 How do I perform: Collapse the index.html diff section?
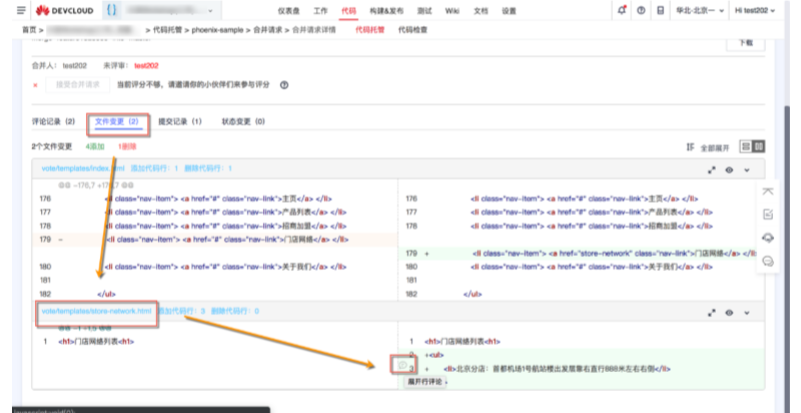747,170
